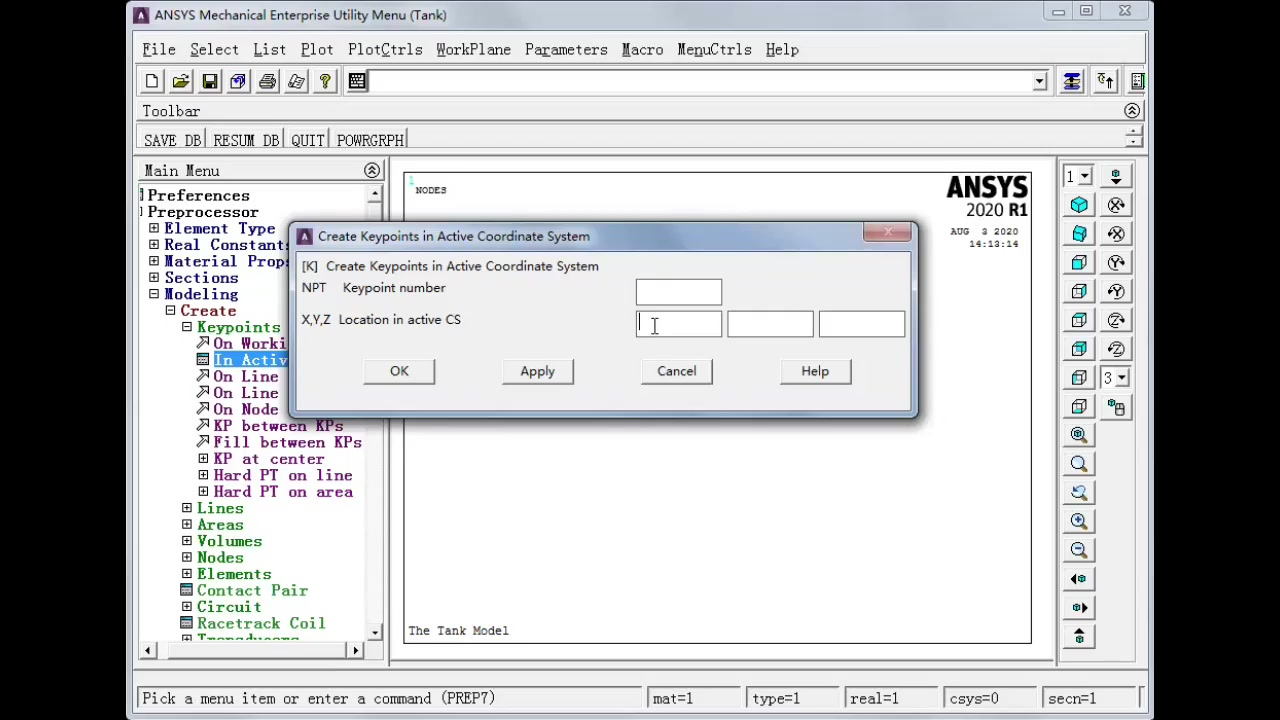
Task: Click the Rotate -X icon
Action: (x=1116, y=205)
